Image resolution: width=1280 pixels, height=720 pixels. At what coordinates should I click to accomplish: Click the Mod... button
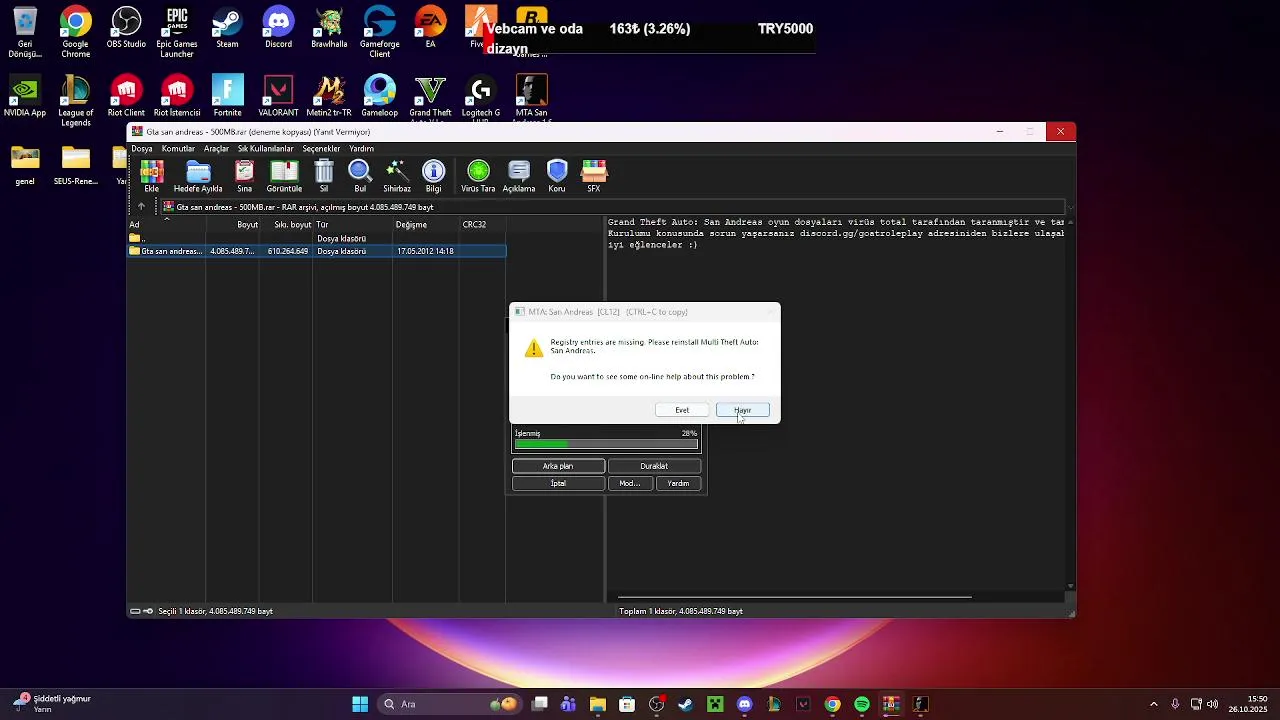629,483
